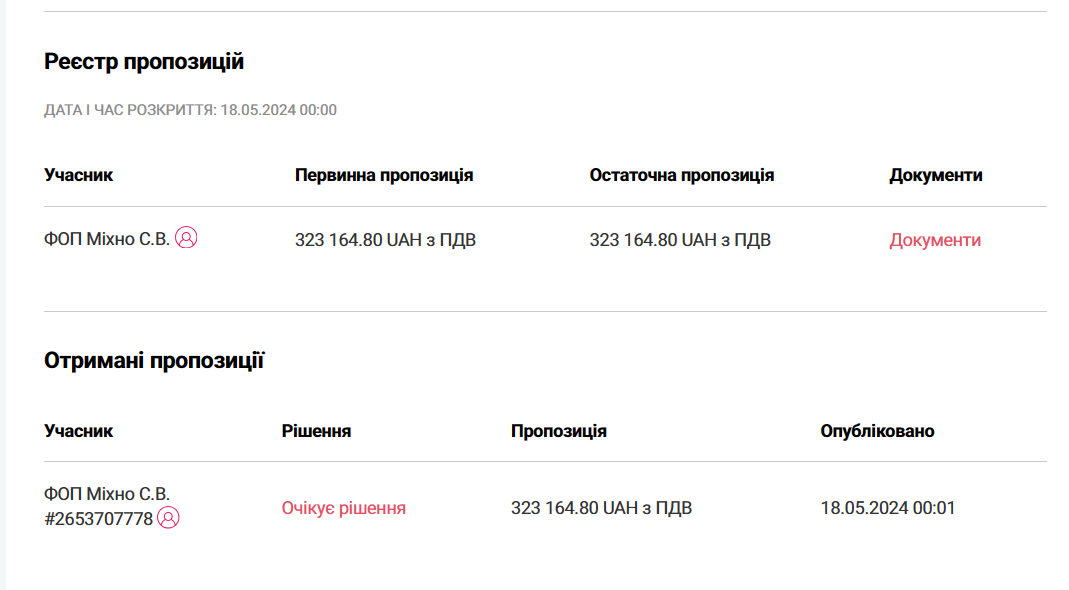The width and height of the screenshot is (1069, 590).
Task: Click the Рішення column header
Action: pyautogui.click(x=316, y=431)
